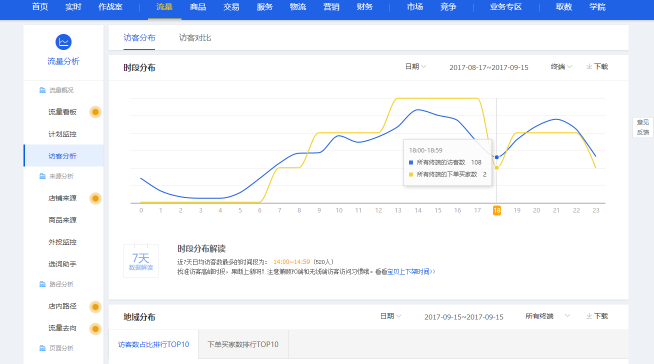
Task: Open 作战室 in the top navigation
Action: pyautogui.click(x=111, y=7)
